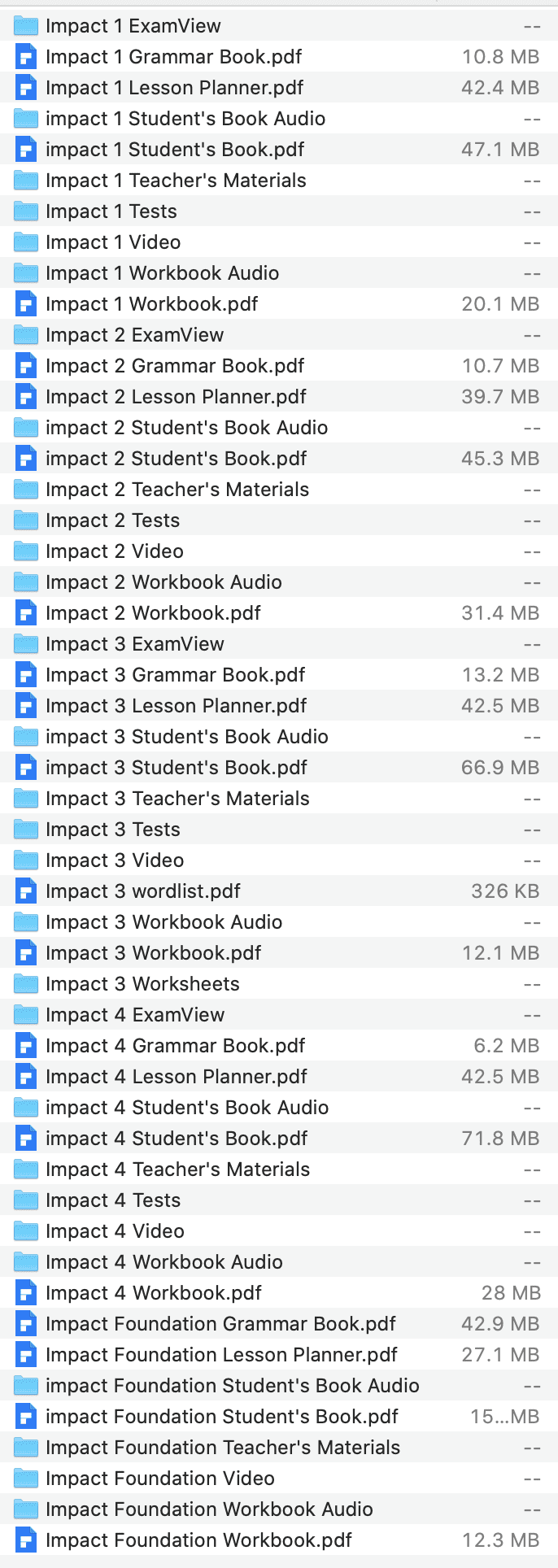Click the PDF icon for Impact Foundation Lesson Planner
558x1568 pixels.
(26, 1355)
